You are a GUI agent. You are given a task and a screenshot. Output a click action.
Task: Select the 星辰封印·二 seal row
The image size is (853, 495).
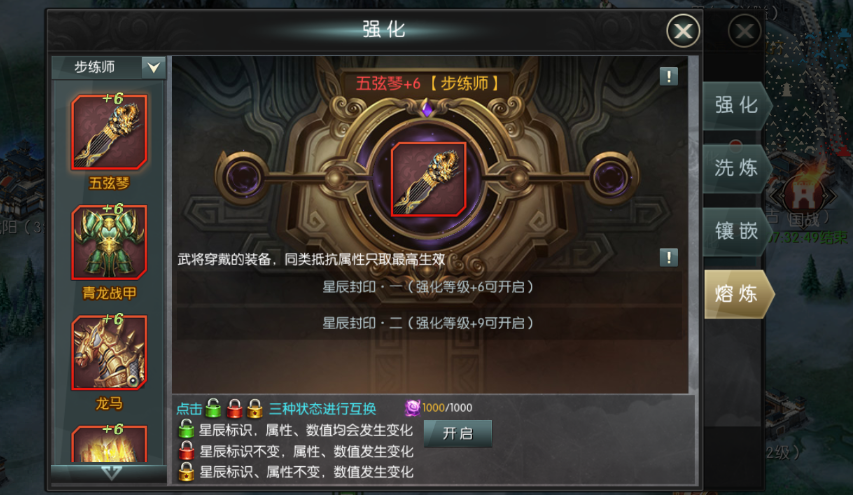[429, 323]
